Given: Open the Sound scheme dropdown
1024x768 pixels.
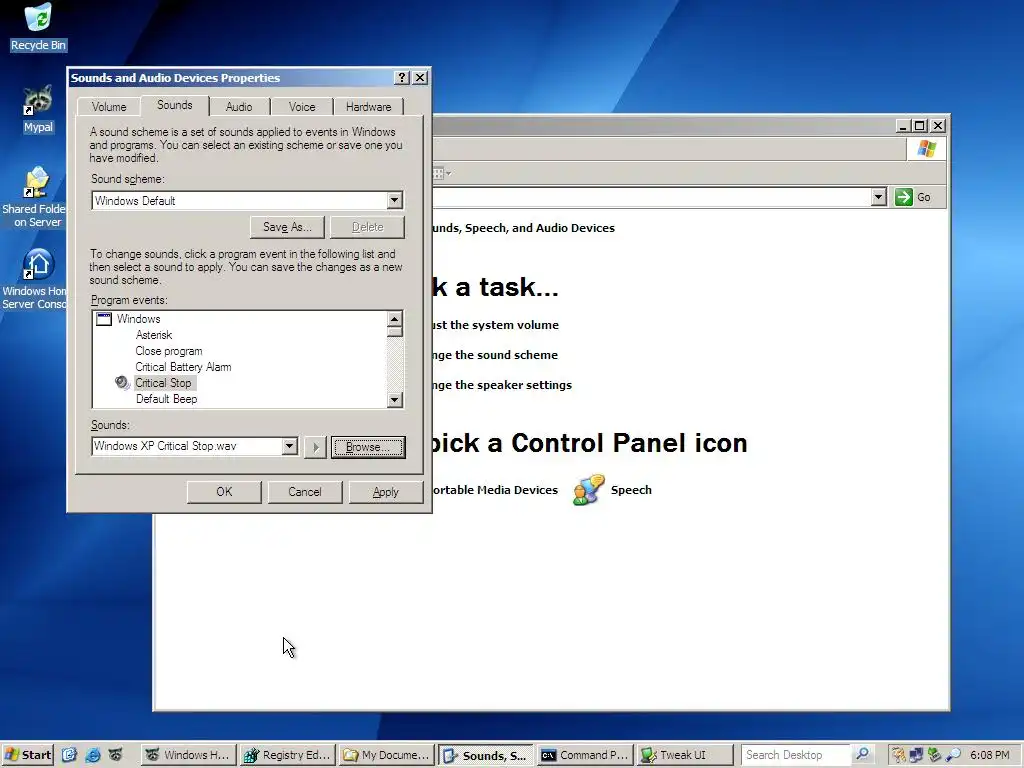Looking at the screenshot, I should click(x=394, y=200).
